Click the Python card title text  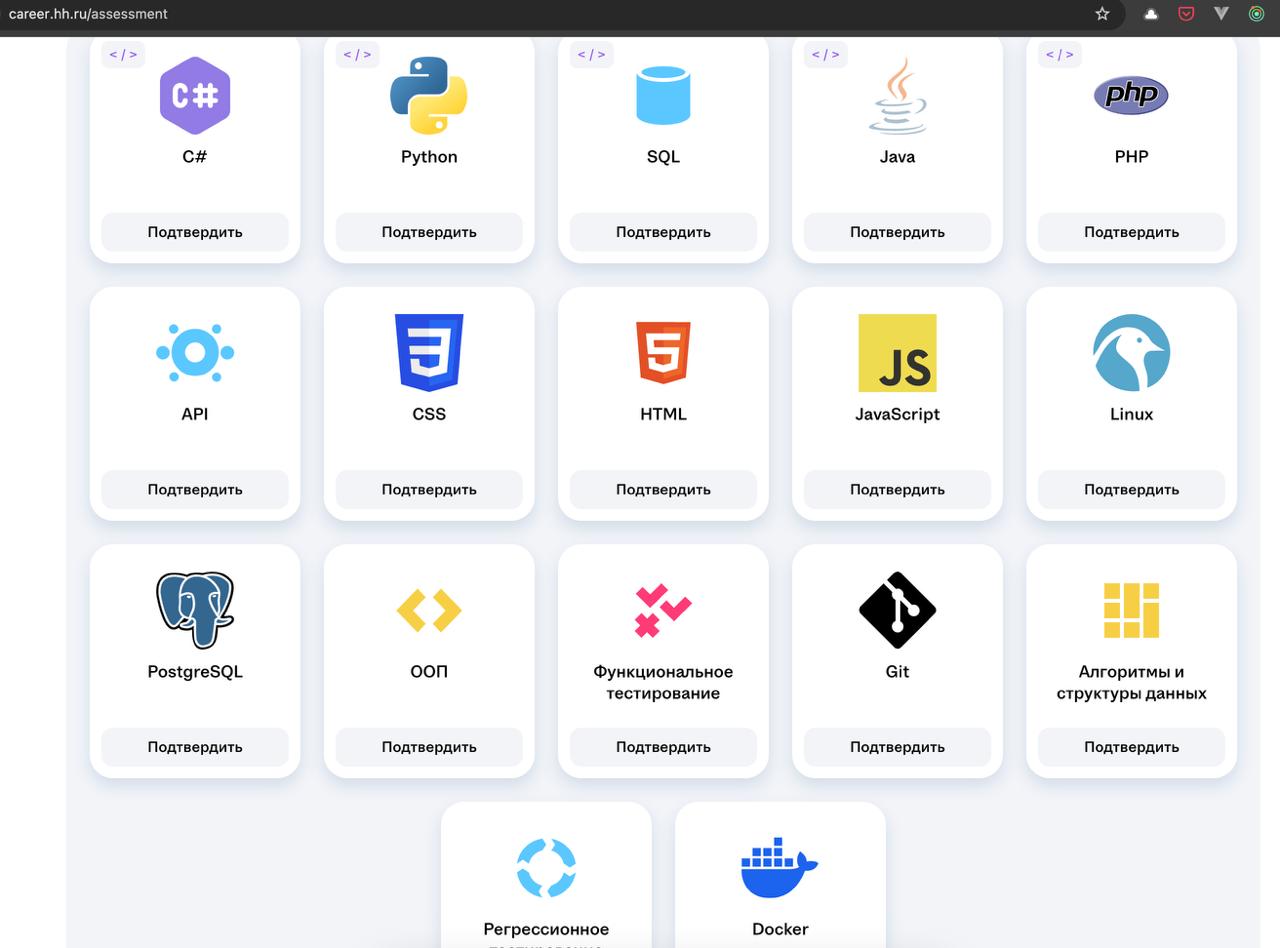[x=429, y=157]
